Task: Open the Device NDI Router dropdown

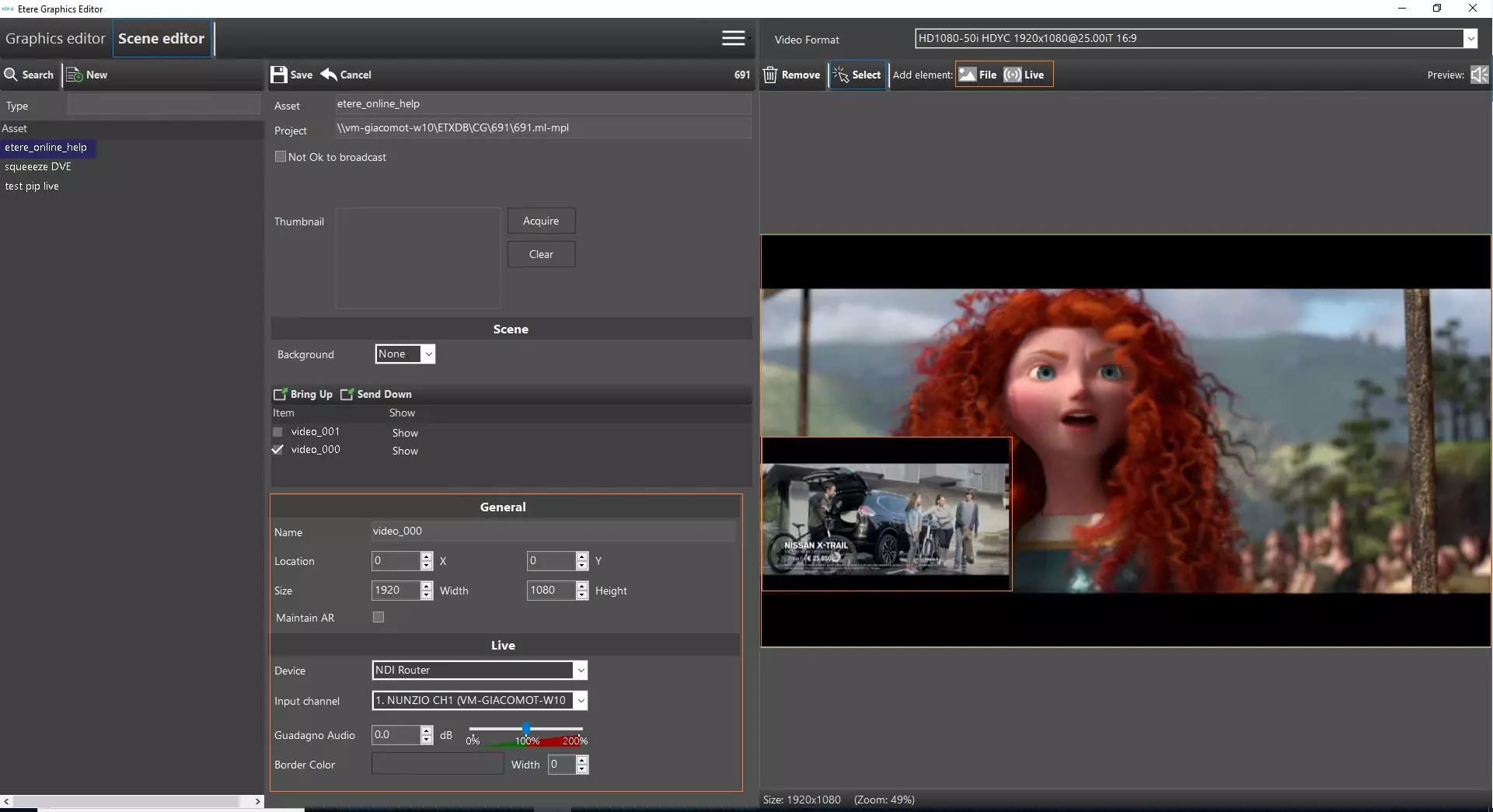Action: click(x=580, y=670)
